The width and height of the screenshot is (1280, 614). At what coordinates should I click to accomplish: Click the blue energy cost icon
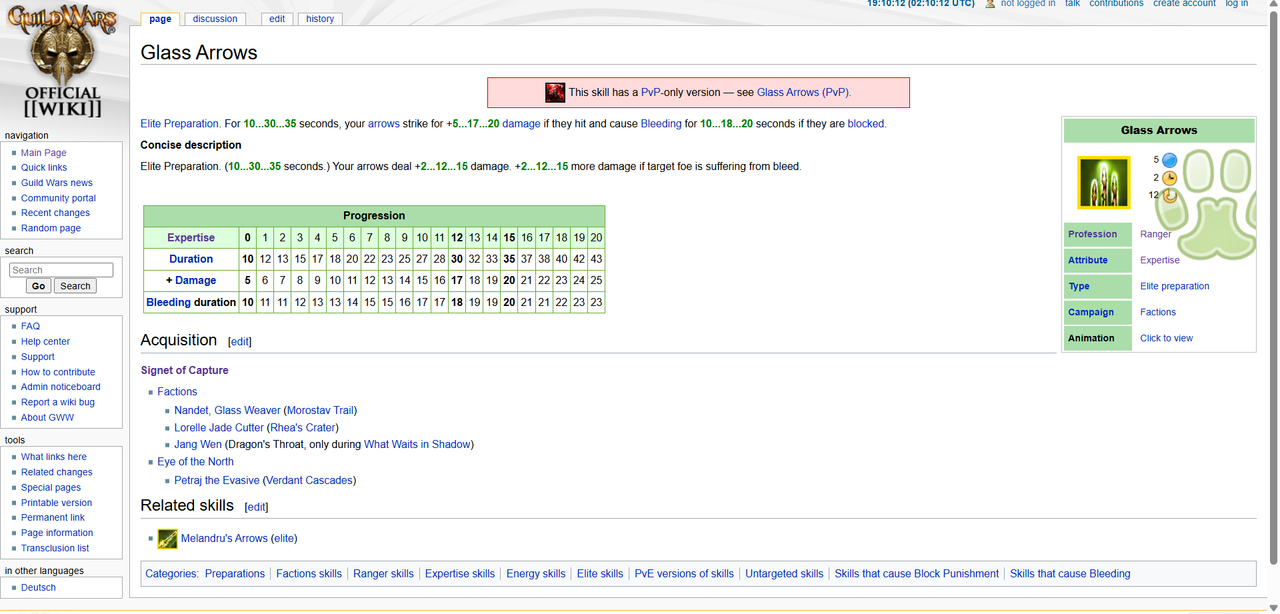(1169, 160)
